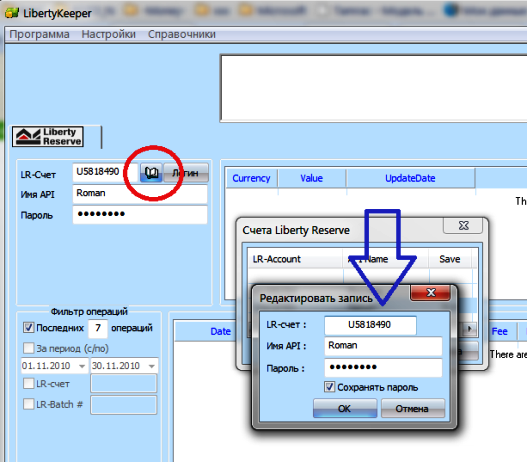Click the LR-счет field in edit dialog
Viewport: 527px width, 462px height.
(x=370, y=325)
